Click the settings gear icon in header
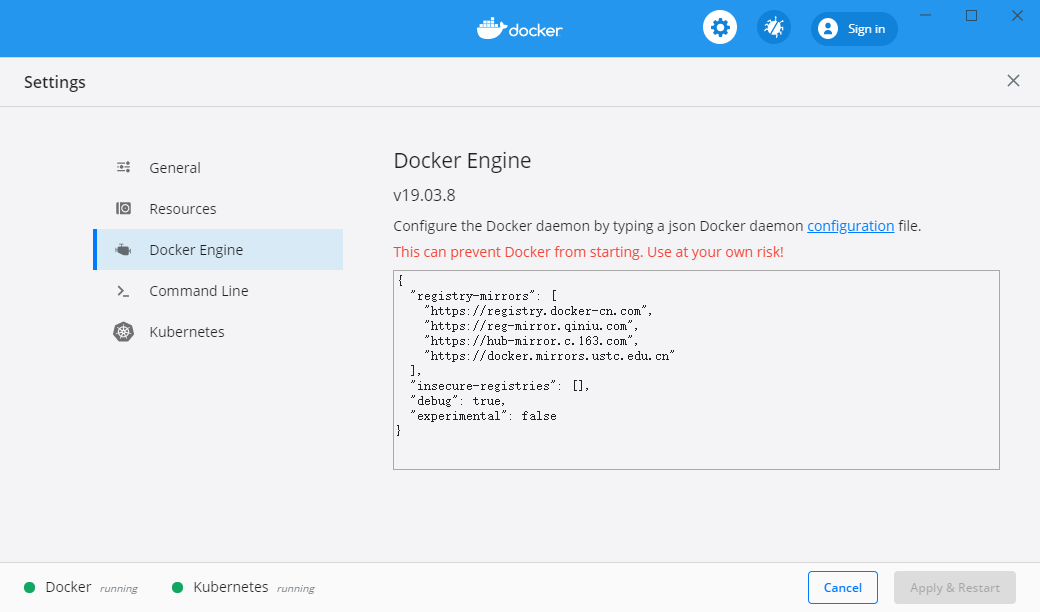The image size is (1040, 612). (x=719, y=28)
